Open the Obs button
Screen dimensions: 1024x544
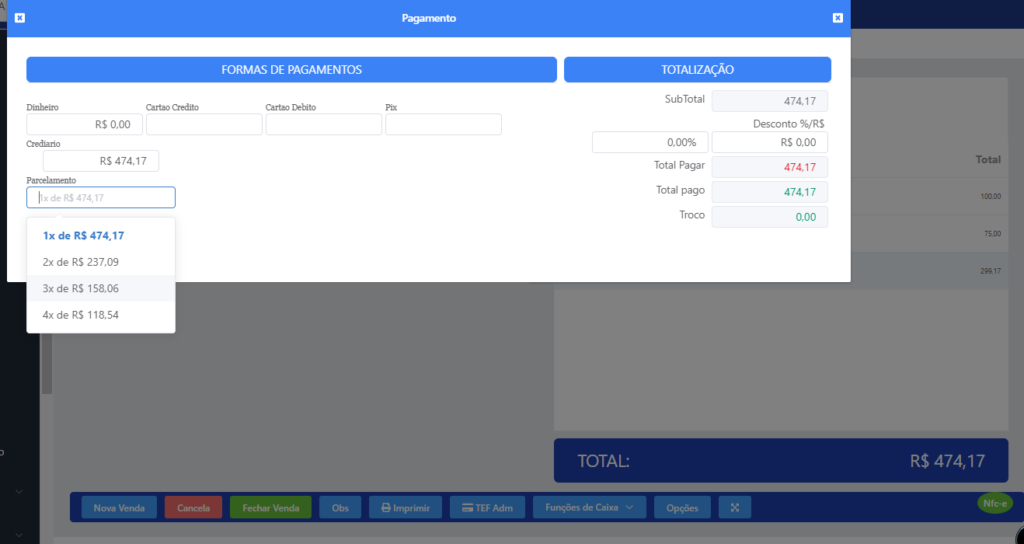coord(340,508)
